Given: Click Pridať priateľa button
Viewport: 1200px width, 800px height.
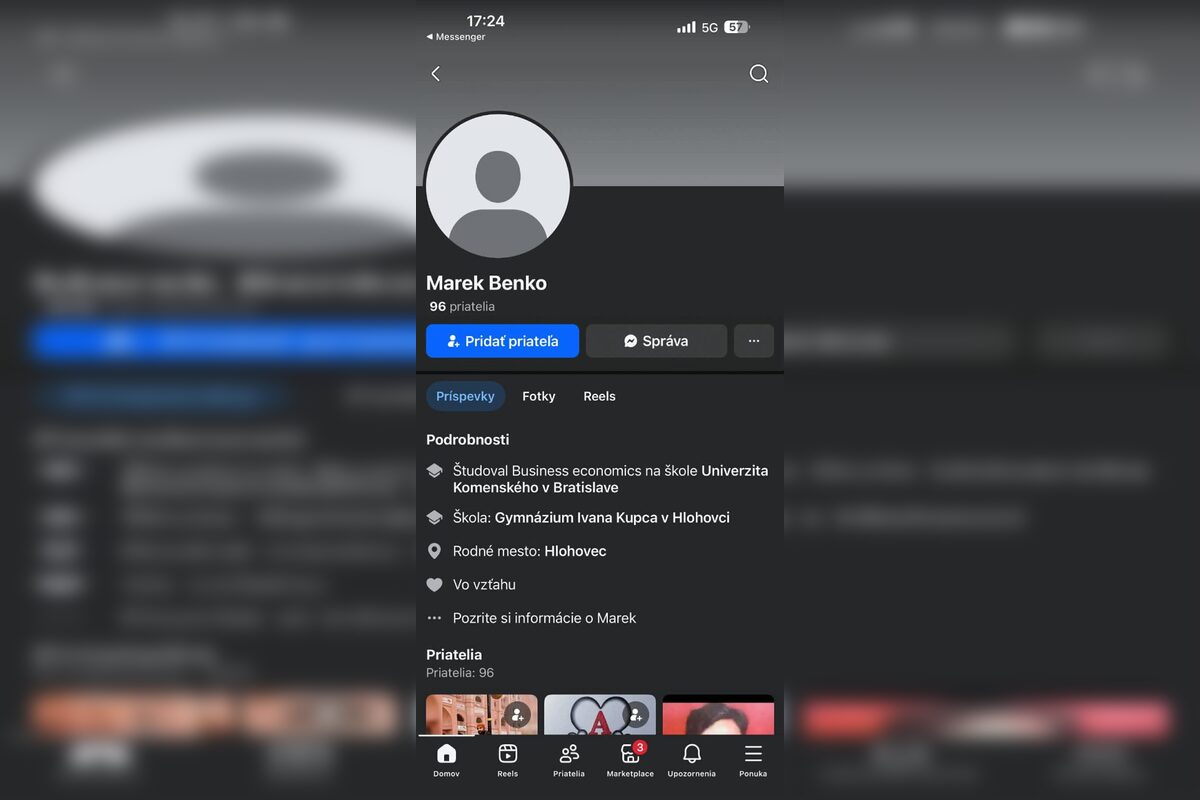Looking at the screenshot, I should (x=502, y=341).
